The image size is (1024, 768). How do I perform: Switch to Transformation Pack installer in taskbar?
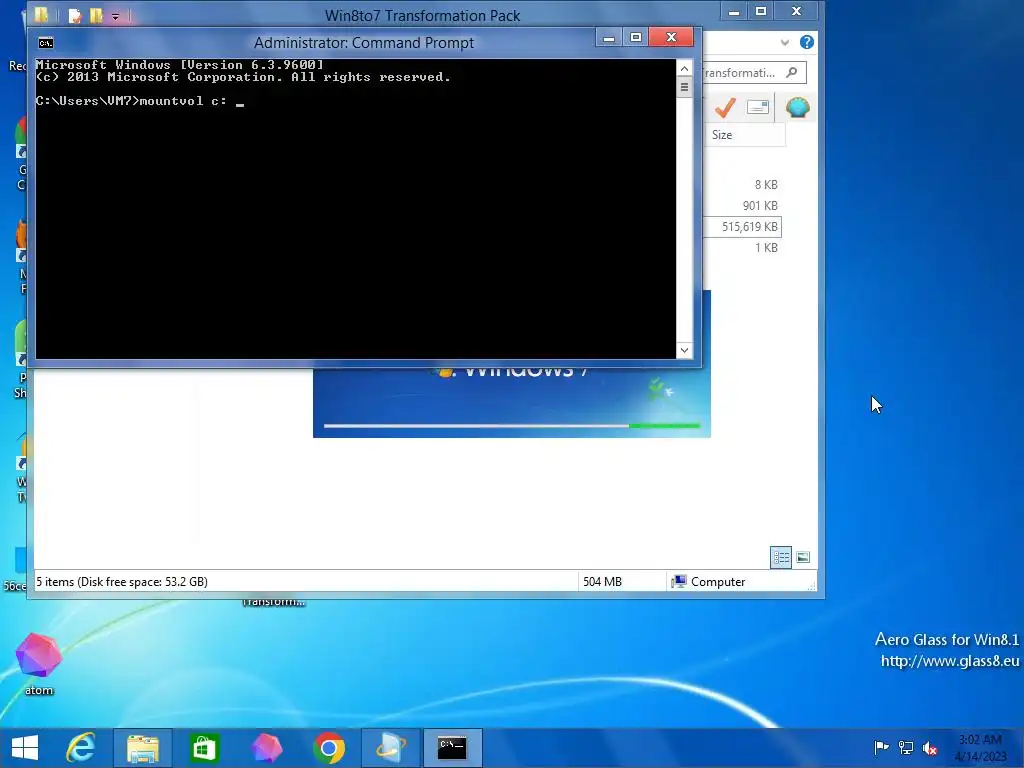391,748
